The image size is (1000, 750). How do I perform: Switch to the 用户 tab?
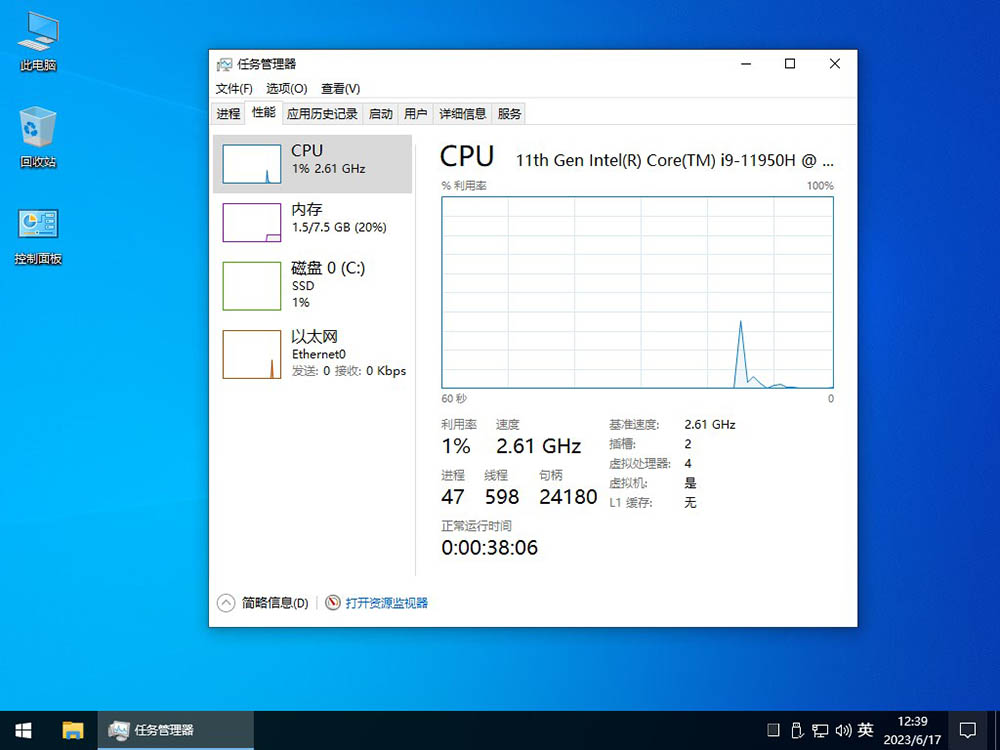pos(416,114)
